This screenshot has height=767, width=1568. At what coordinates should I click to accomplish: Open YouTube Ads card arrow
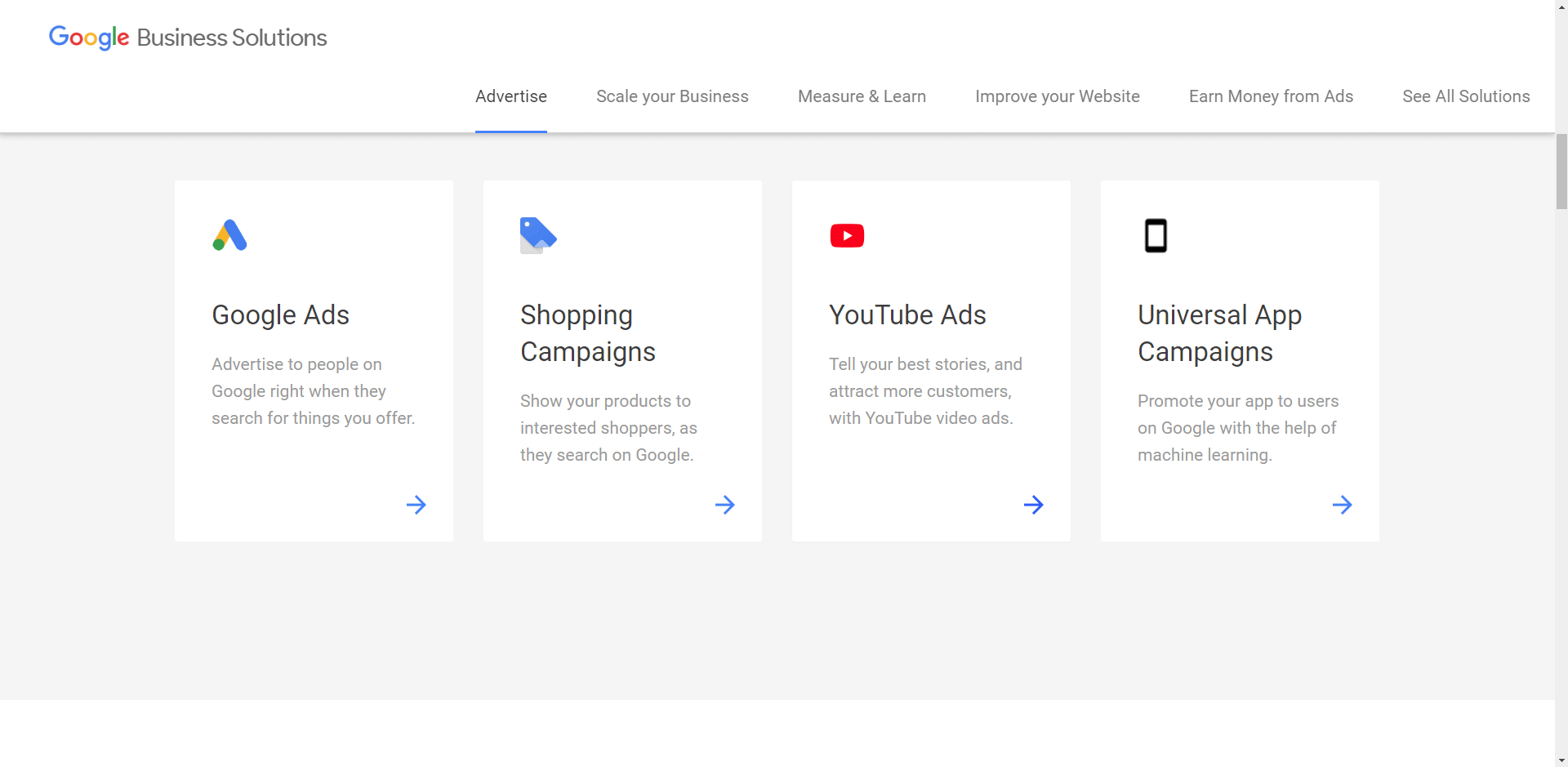point(1034,505)
